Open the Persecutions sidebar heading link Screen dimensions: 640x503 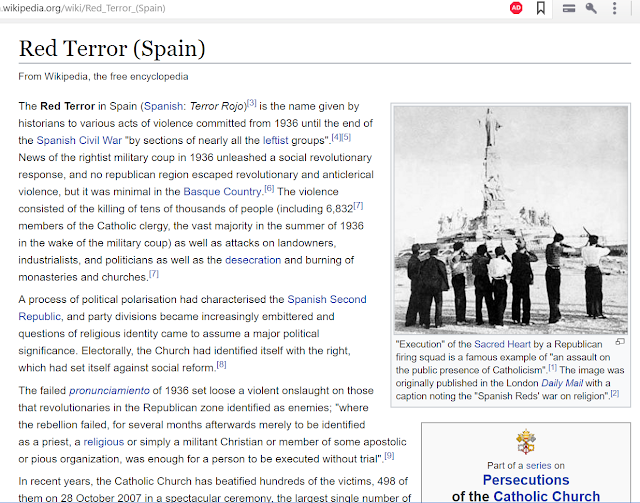pos(526,480)
